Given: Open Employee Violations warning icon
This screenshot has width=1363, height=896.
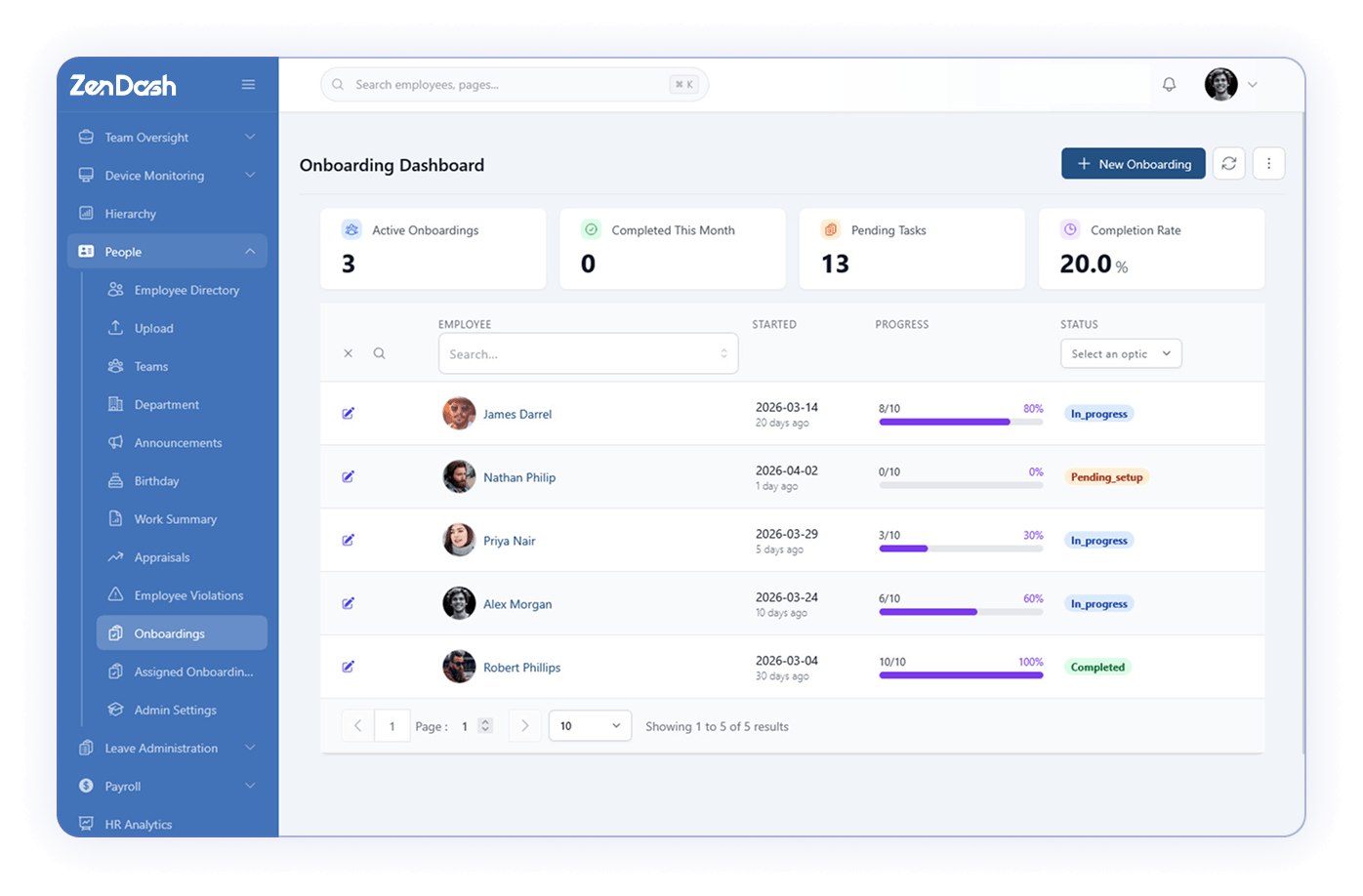Looking at the screenshot, I should pos(117,594).
